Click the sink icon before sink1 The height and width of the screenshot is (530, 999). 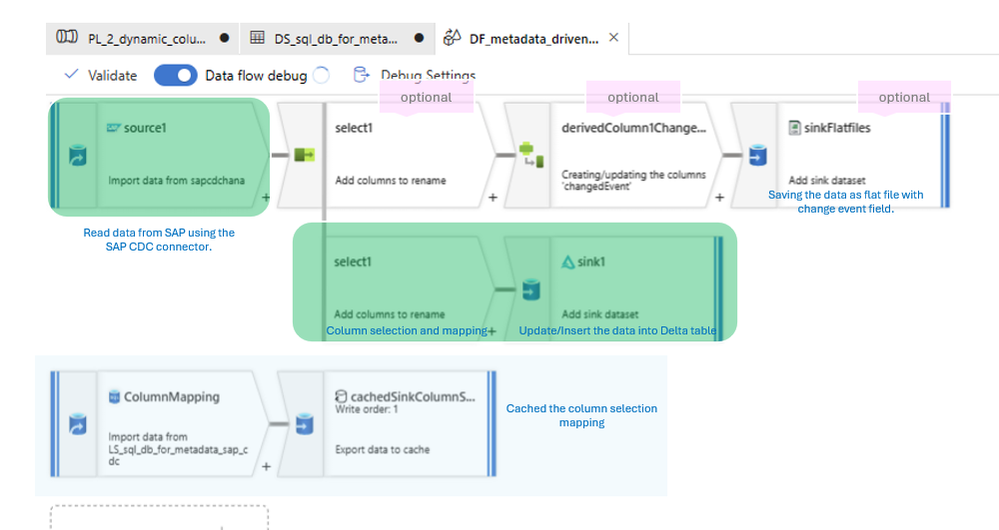click(531, 289)
